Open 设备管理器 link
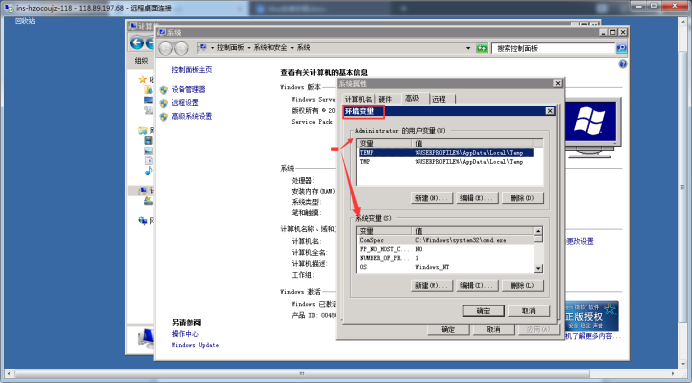 coord(188,90)
